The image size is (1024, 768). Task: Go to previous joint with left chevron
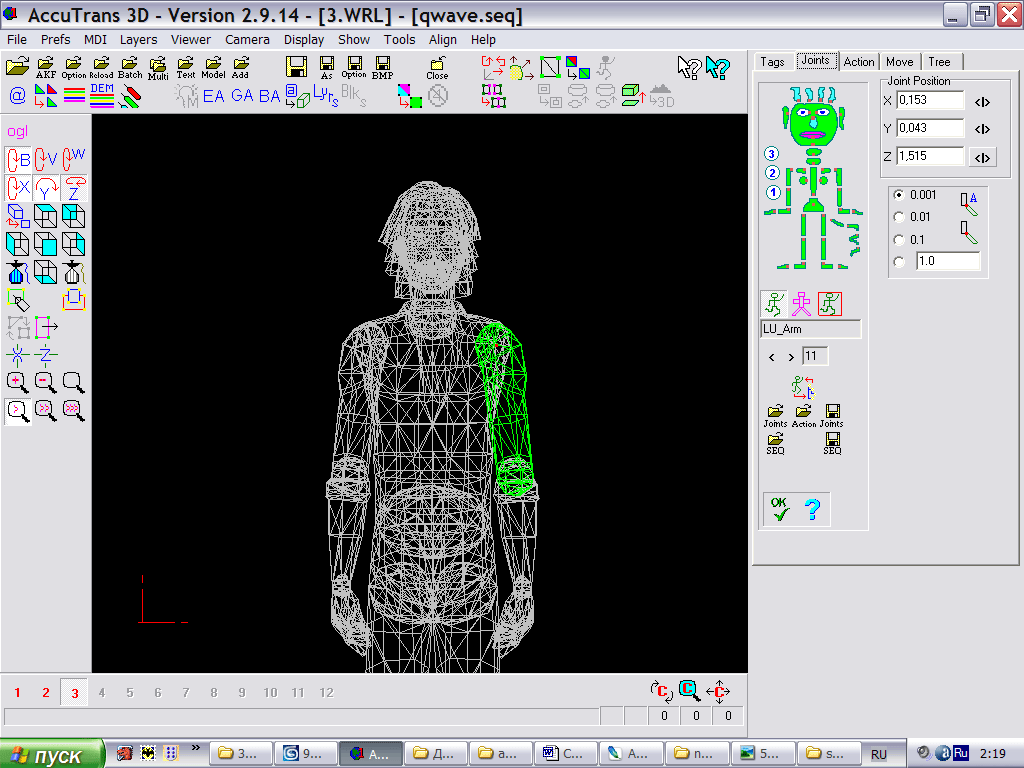772,357
